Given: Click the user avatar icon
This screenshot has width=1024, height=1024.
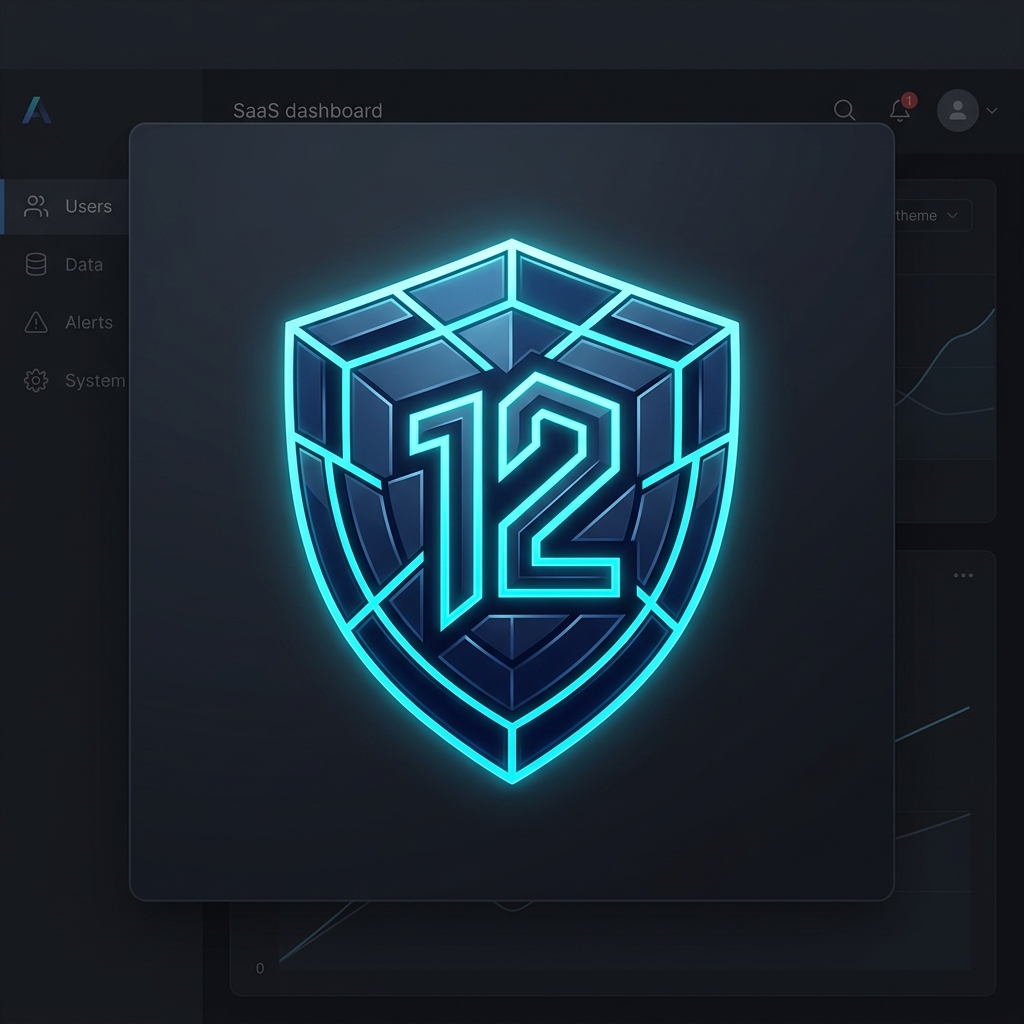Looking at the screenshot, I should click(x=957, y=110).
